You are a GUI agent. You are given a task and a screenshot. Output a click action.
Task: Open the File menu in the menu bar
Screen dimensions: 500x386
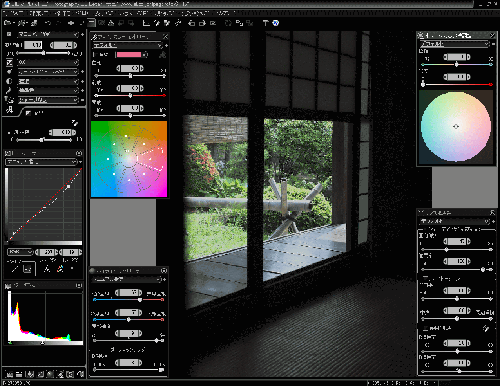[x=13, y=13]
